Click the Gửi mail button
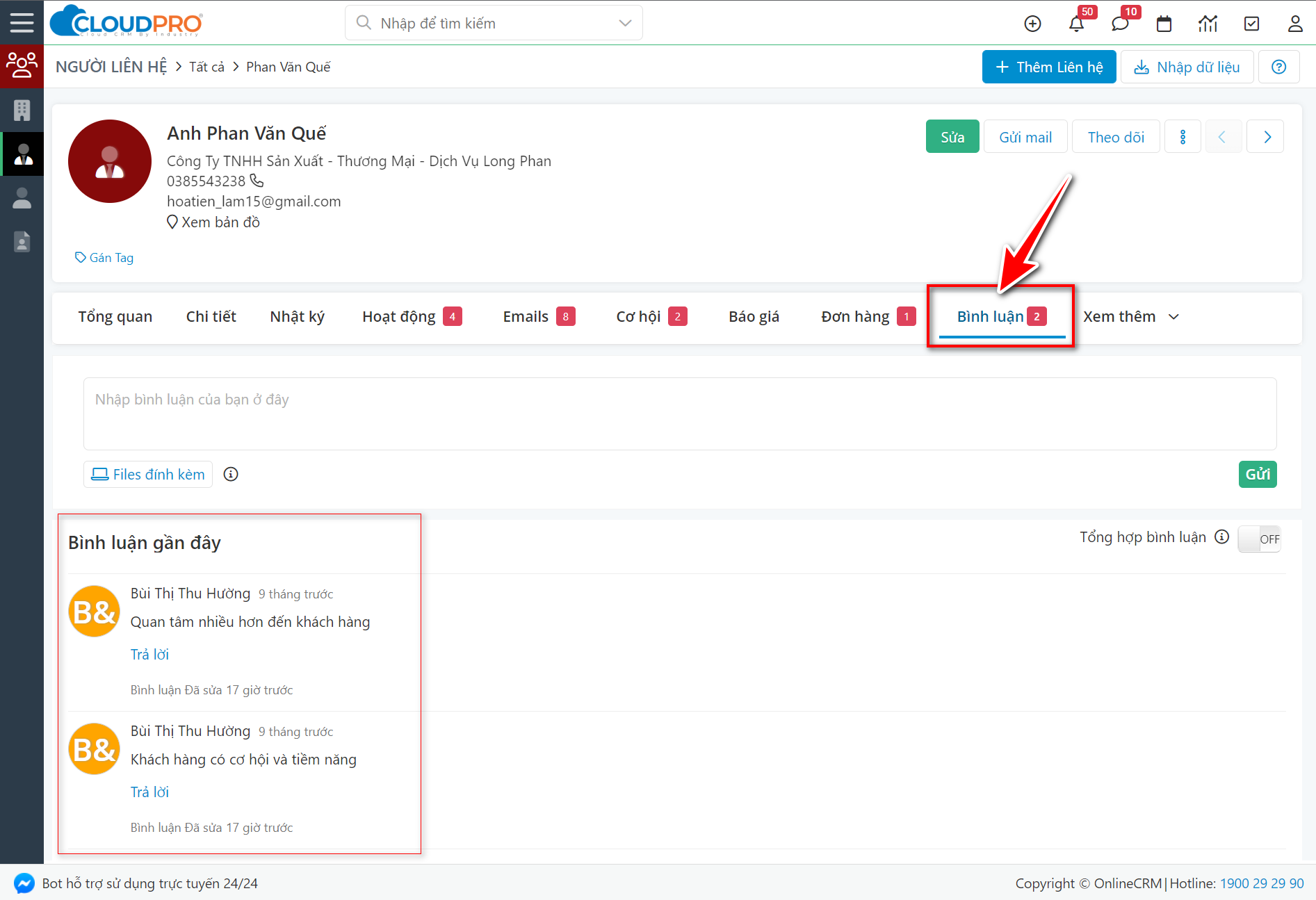 tap(1025, 137)
